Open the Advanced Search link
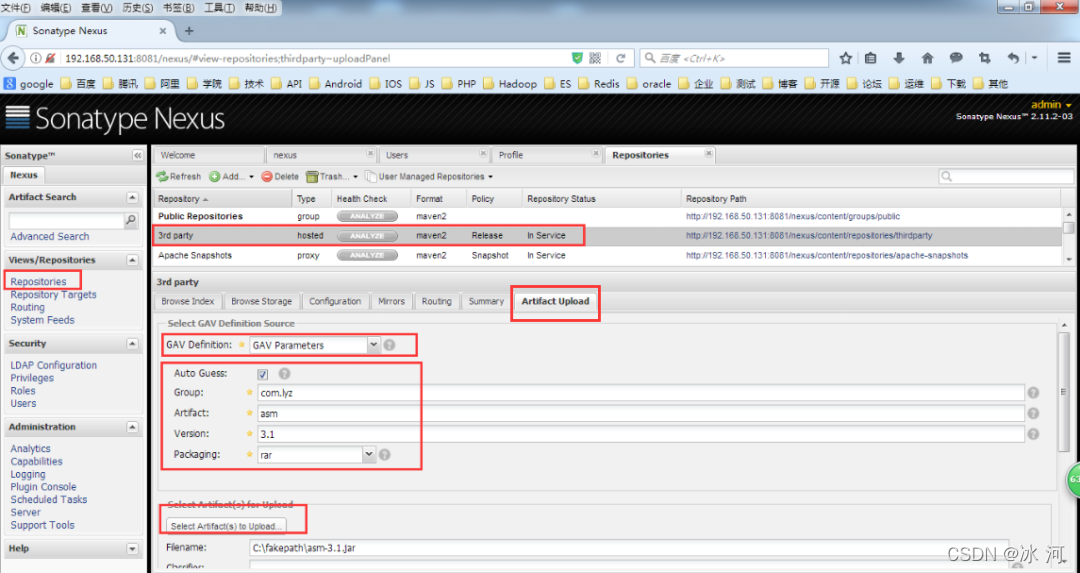The image size is (1080, 573). 50,236
